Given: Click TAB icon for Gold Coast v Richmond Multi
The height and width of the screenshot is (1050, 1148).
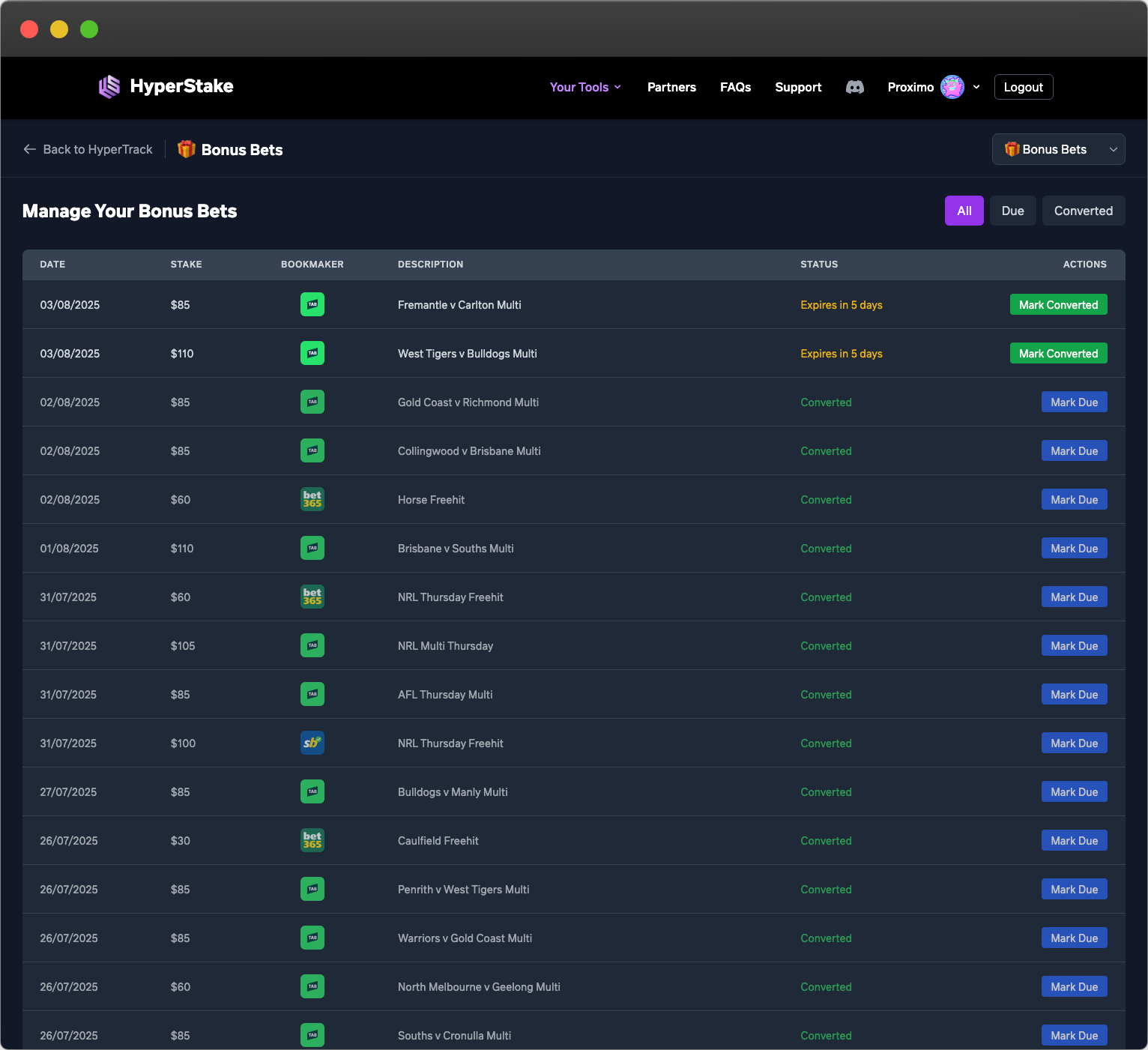Looking at the screenshot, I should point(312,402).
